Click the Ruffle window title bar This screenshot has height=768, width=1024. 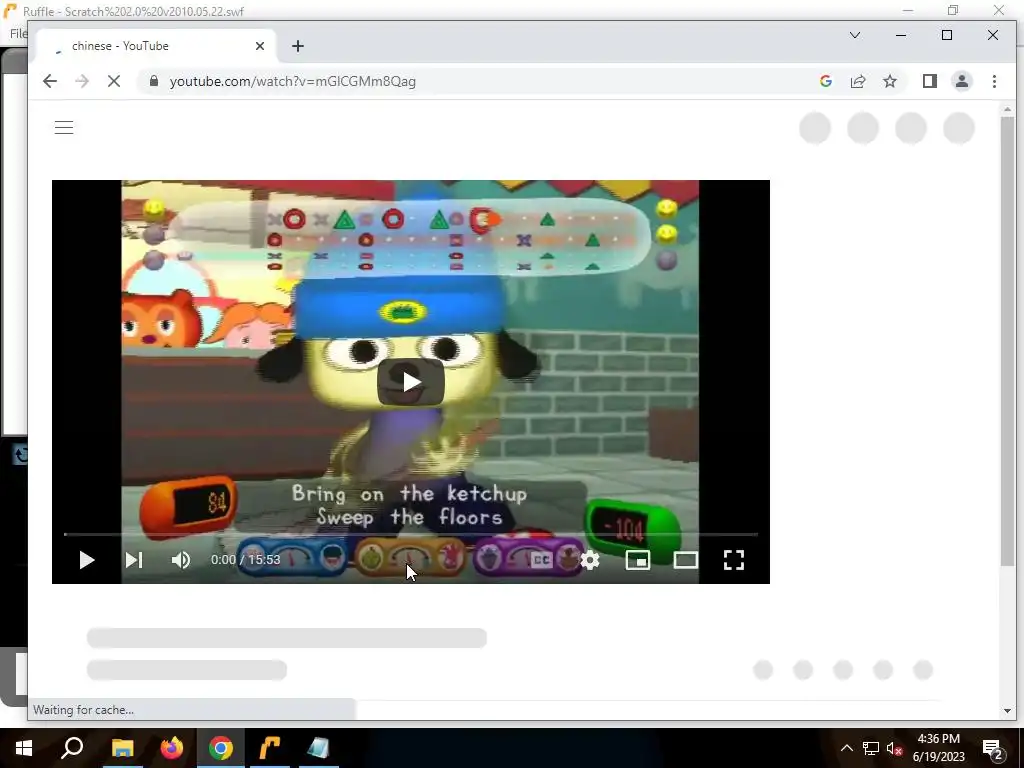[457, 10]
